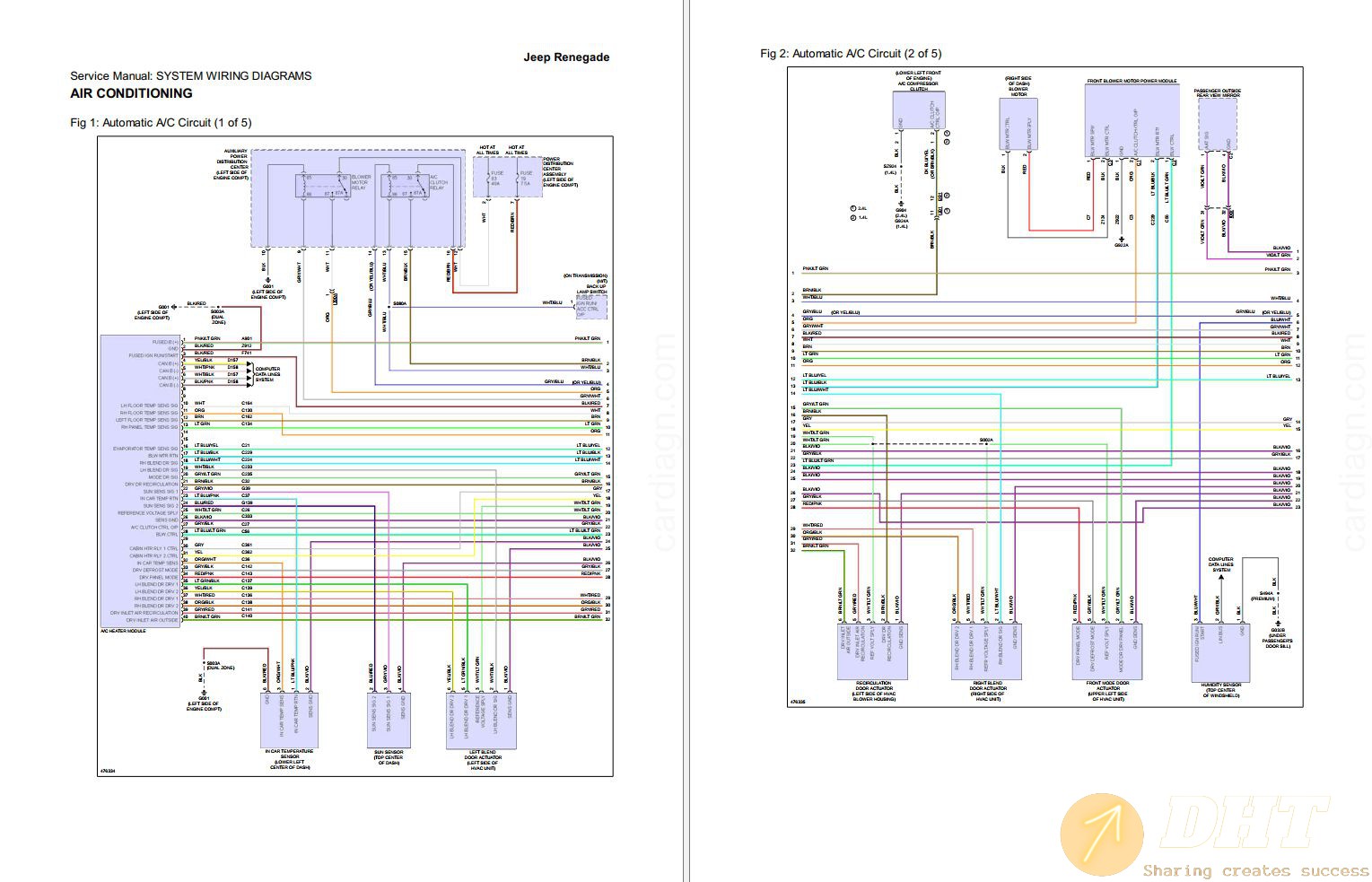Click the 'FUSED B(+)' pin label in A/C heater module
The image size is (1372, 882).
166,341
